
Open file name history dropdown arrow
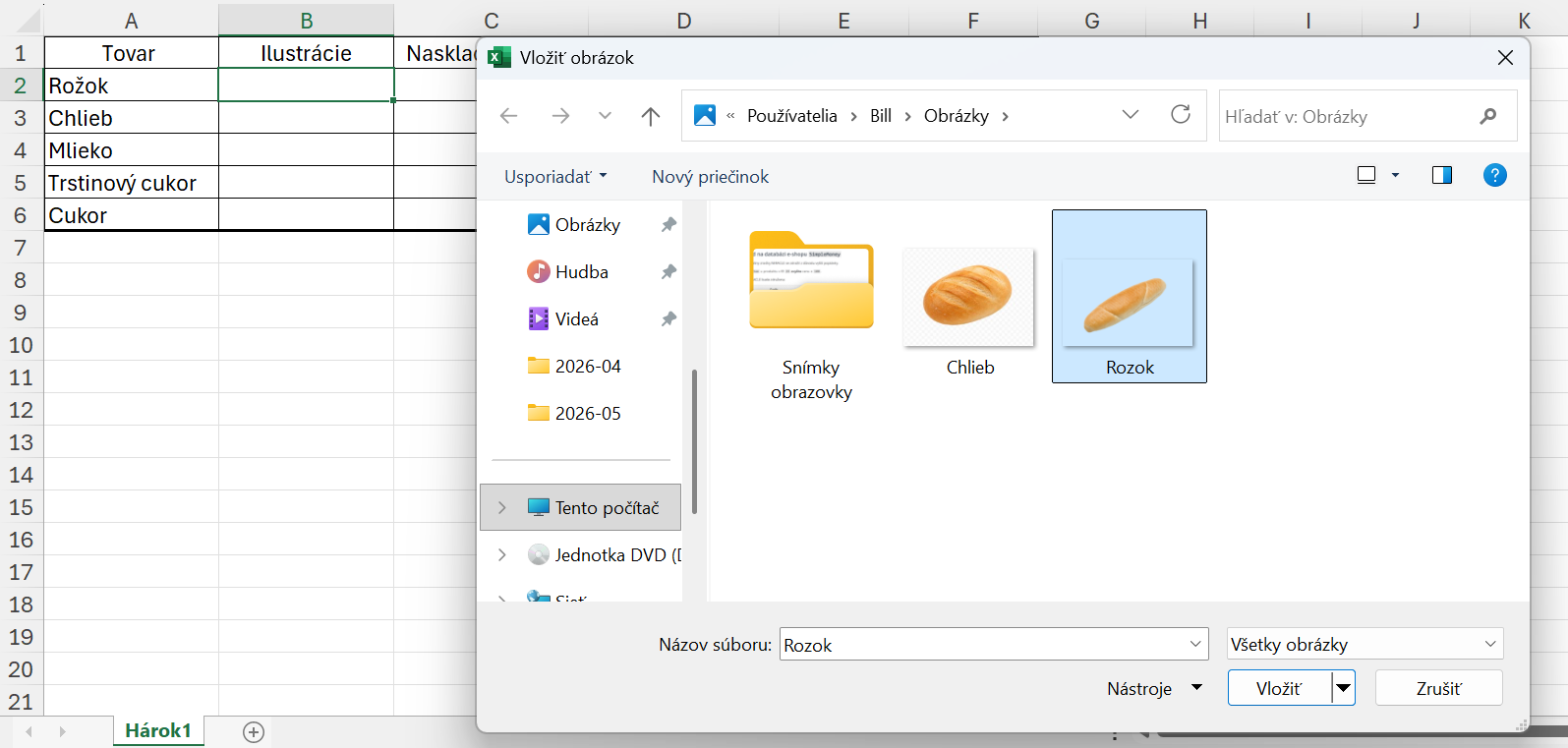1196,645
